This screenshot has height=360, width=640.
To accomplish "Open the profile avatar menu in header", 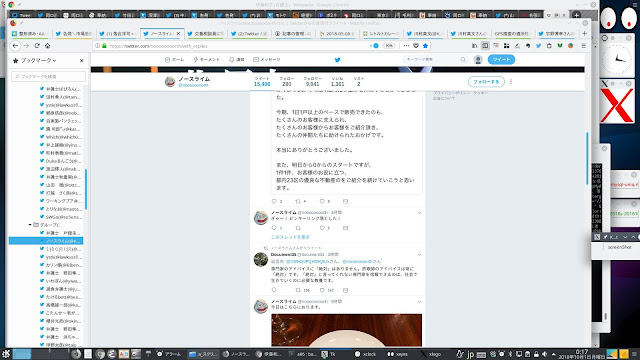I will 478,60.
